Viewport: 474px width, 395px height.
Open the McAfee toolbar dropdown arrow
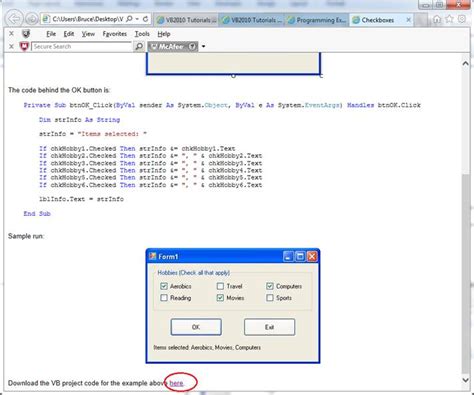coord(203,46)
